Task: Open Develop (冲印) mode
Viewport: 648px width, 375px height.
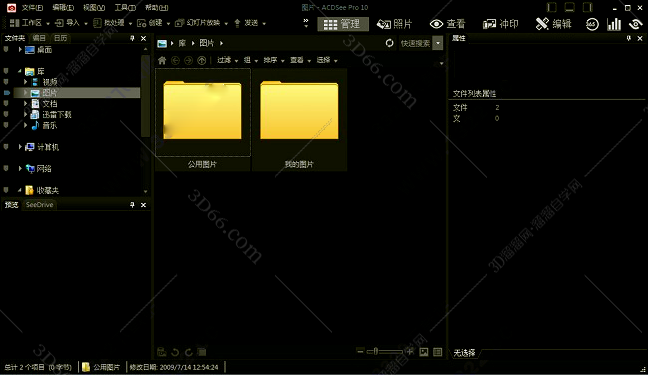Action: tap(500, 24)
